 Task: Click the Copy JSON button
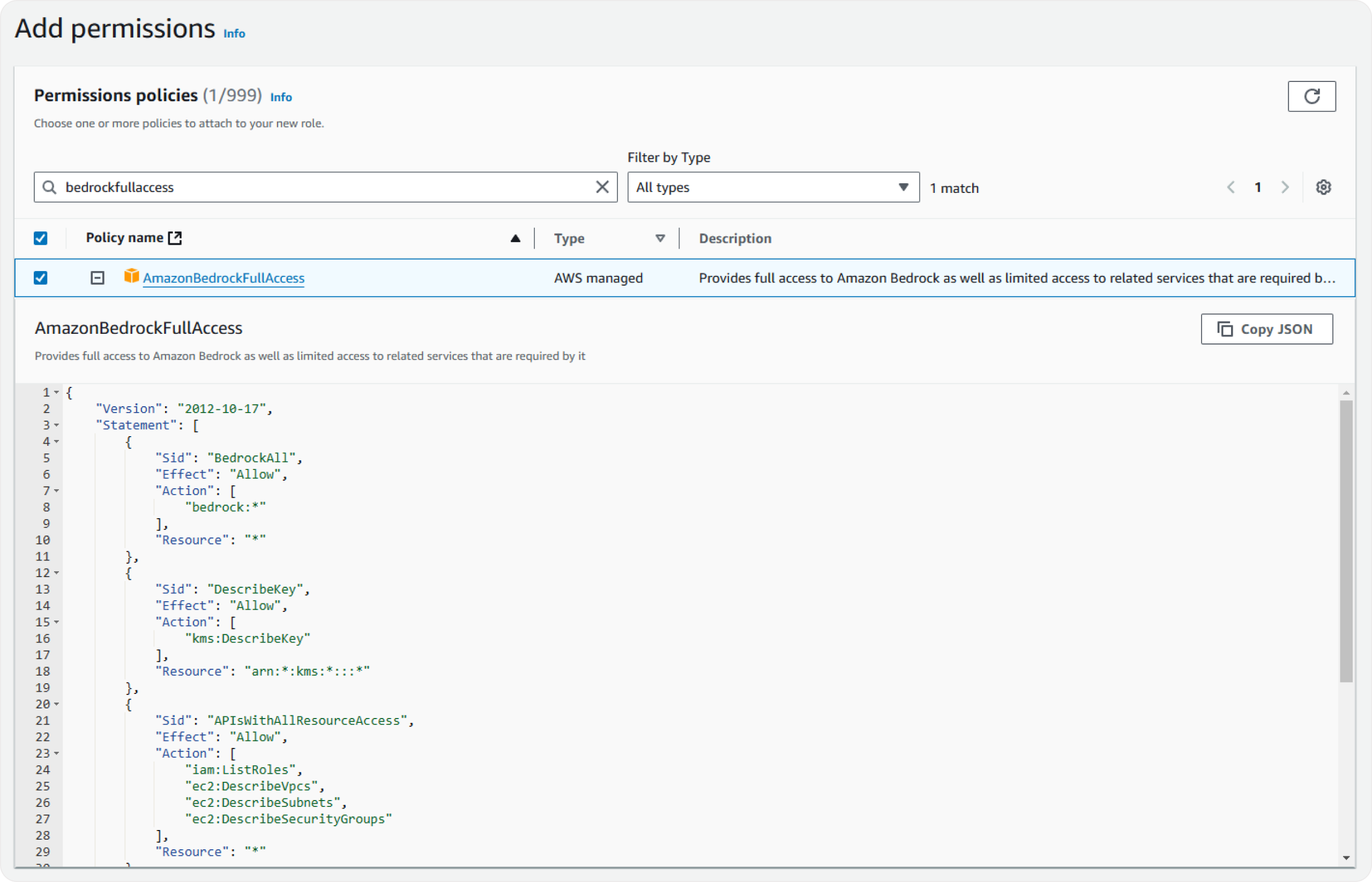(x=1266, y=329)
